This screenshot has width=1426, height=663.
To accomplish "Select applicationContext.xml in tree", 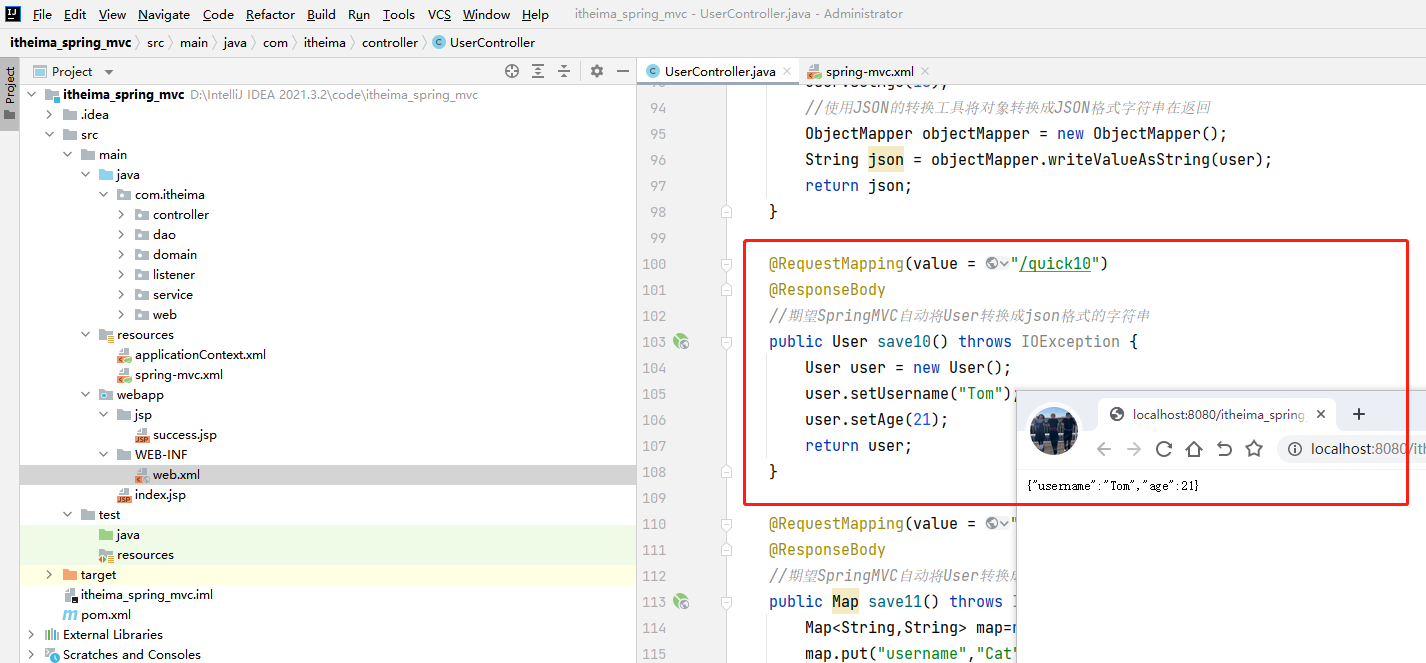I will pyautogui.click(x=200, y=355).
